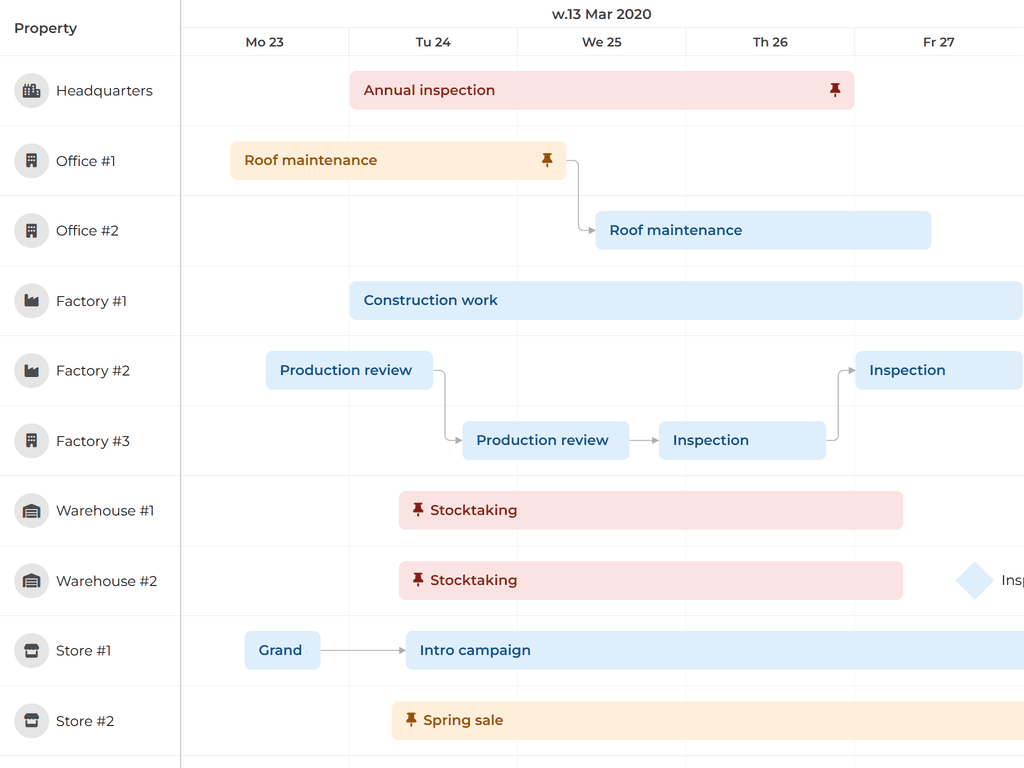Unpin the Annual inspection task
1024x768 pixels.
(835, 90)
